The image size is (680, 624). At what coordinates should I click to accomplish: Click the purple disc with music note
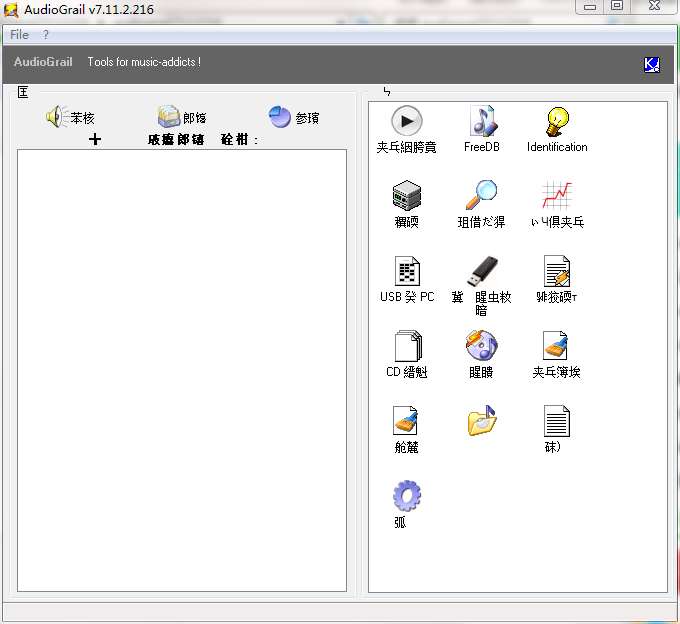(x=482, y=346)
